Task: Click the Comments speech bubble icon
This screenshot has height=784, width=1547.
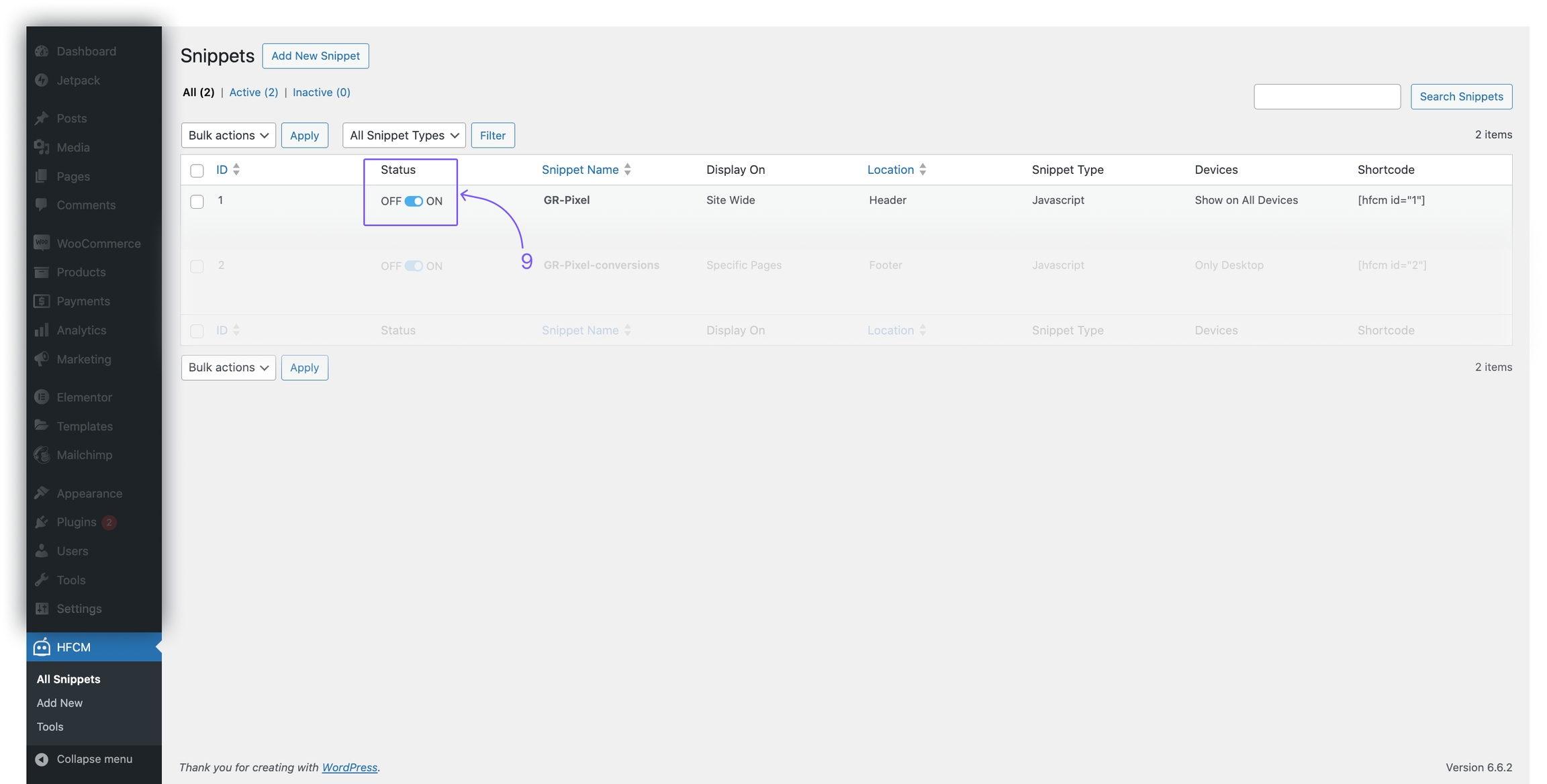Action: click(42, 205)
